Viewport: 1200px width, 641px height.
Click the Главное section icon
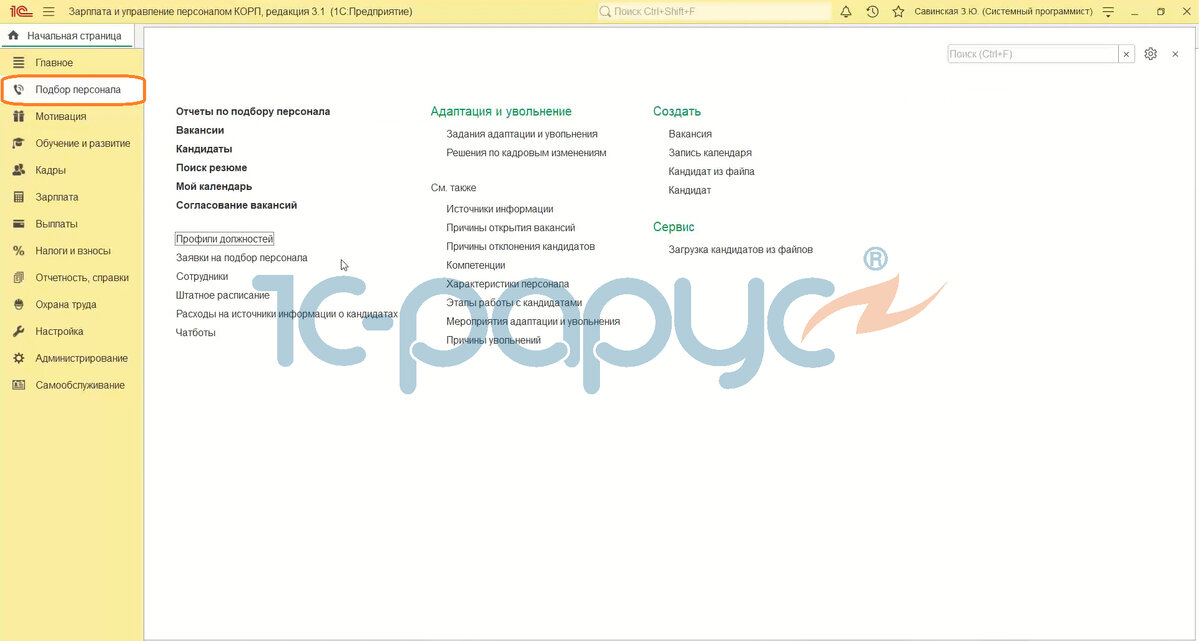tap(18, 63)
